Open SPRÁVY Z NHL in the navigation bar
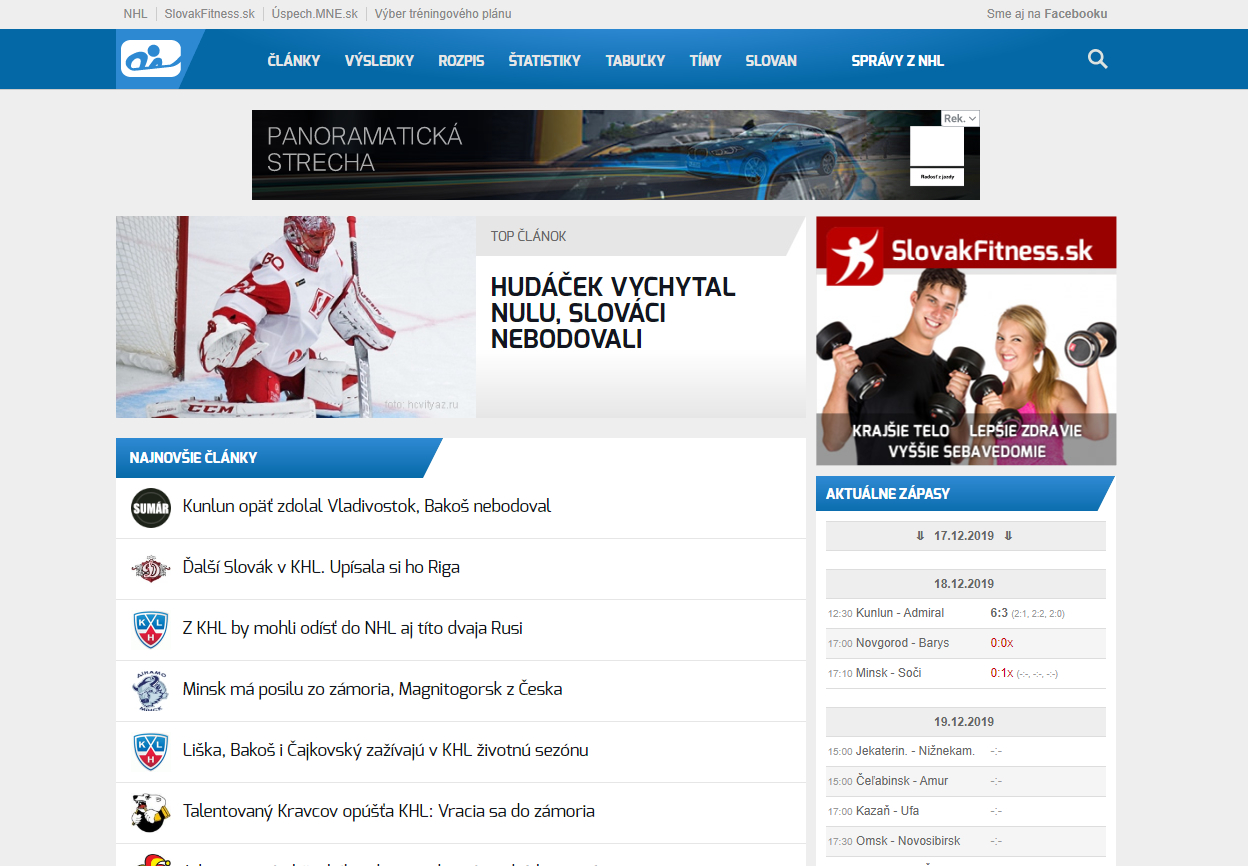Image resolution: width=1248 pixels, height=866 pixels. (x=897, y=60)
